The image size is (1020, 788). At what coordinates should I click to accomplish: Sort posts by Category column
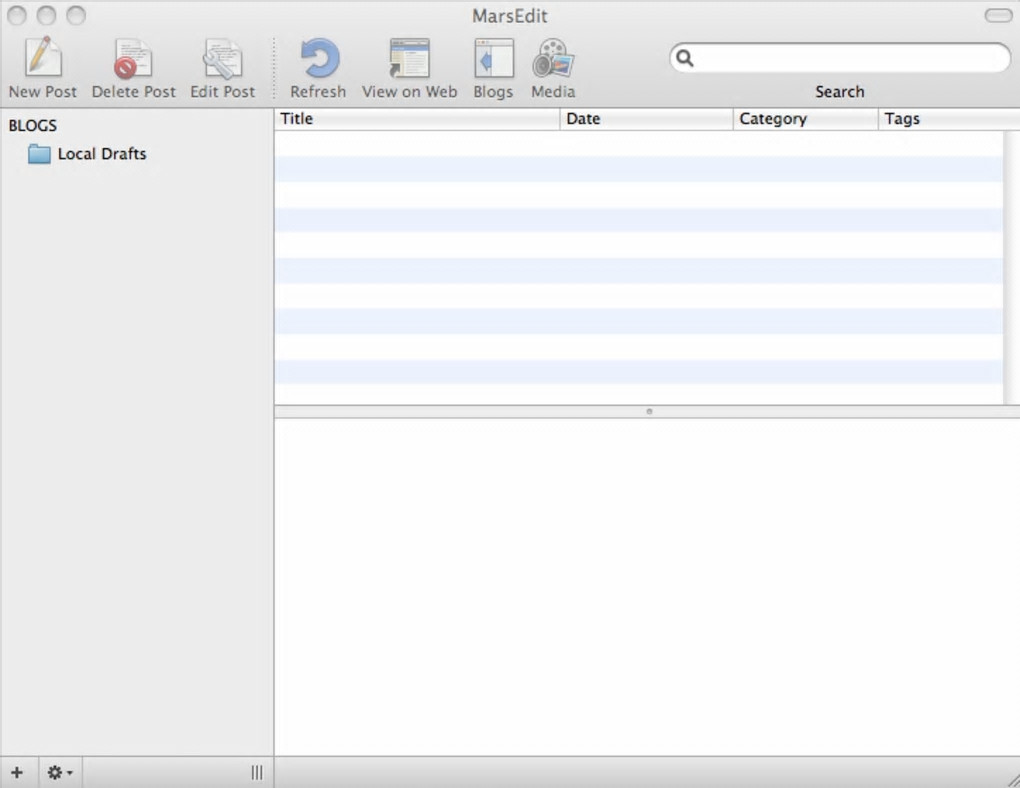805,119
